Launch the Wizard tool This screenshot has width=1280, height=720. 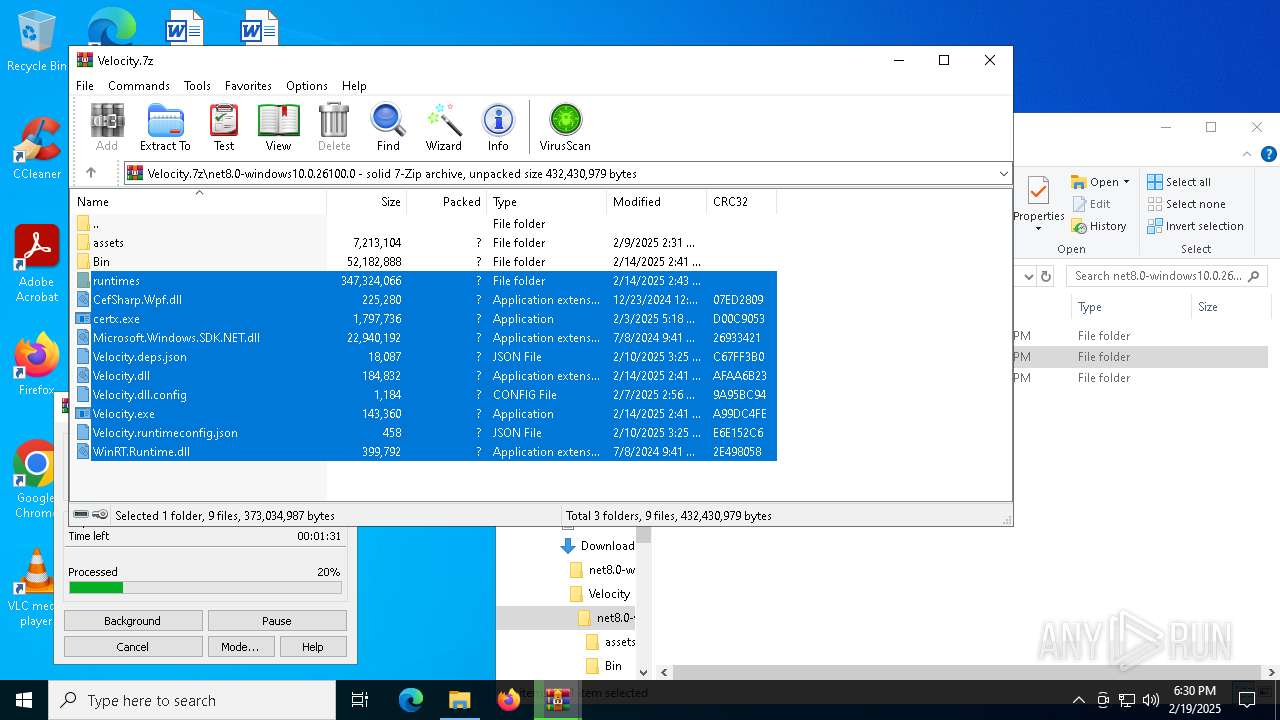[444, 127]
